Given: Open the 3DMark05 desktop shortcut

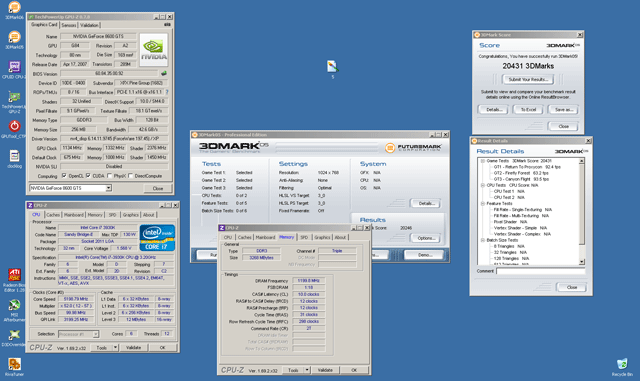Looking at the screenshot, I should pyautogui.click(x=14, y=40).
